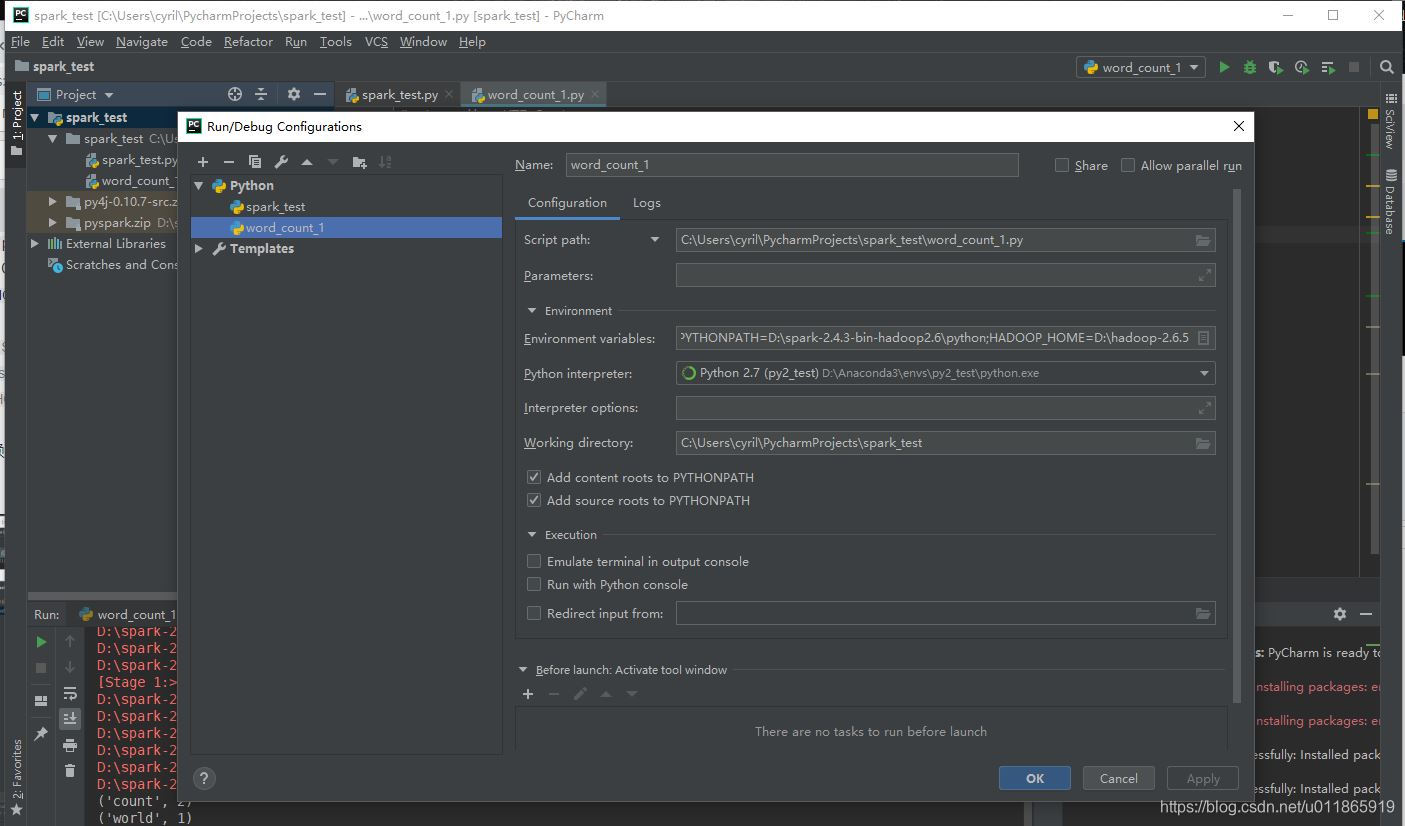
Task: Close the Run/Debug Configurations dialog
Action: point(1239,126)
